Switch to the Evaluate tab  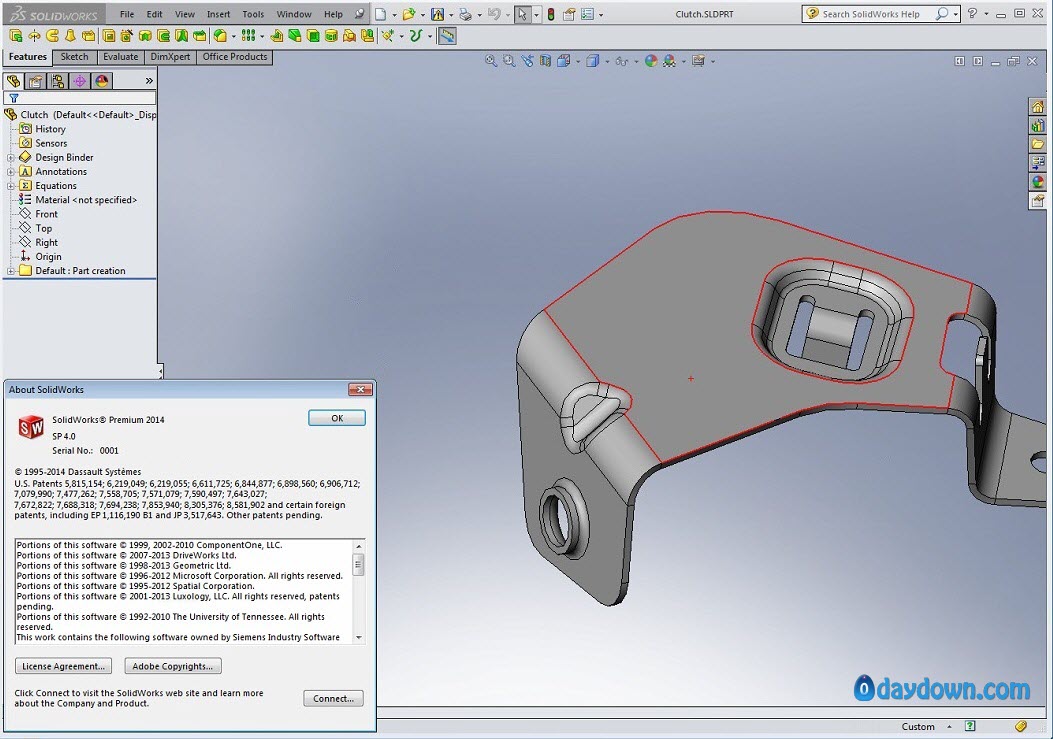pos(121,57)
